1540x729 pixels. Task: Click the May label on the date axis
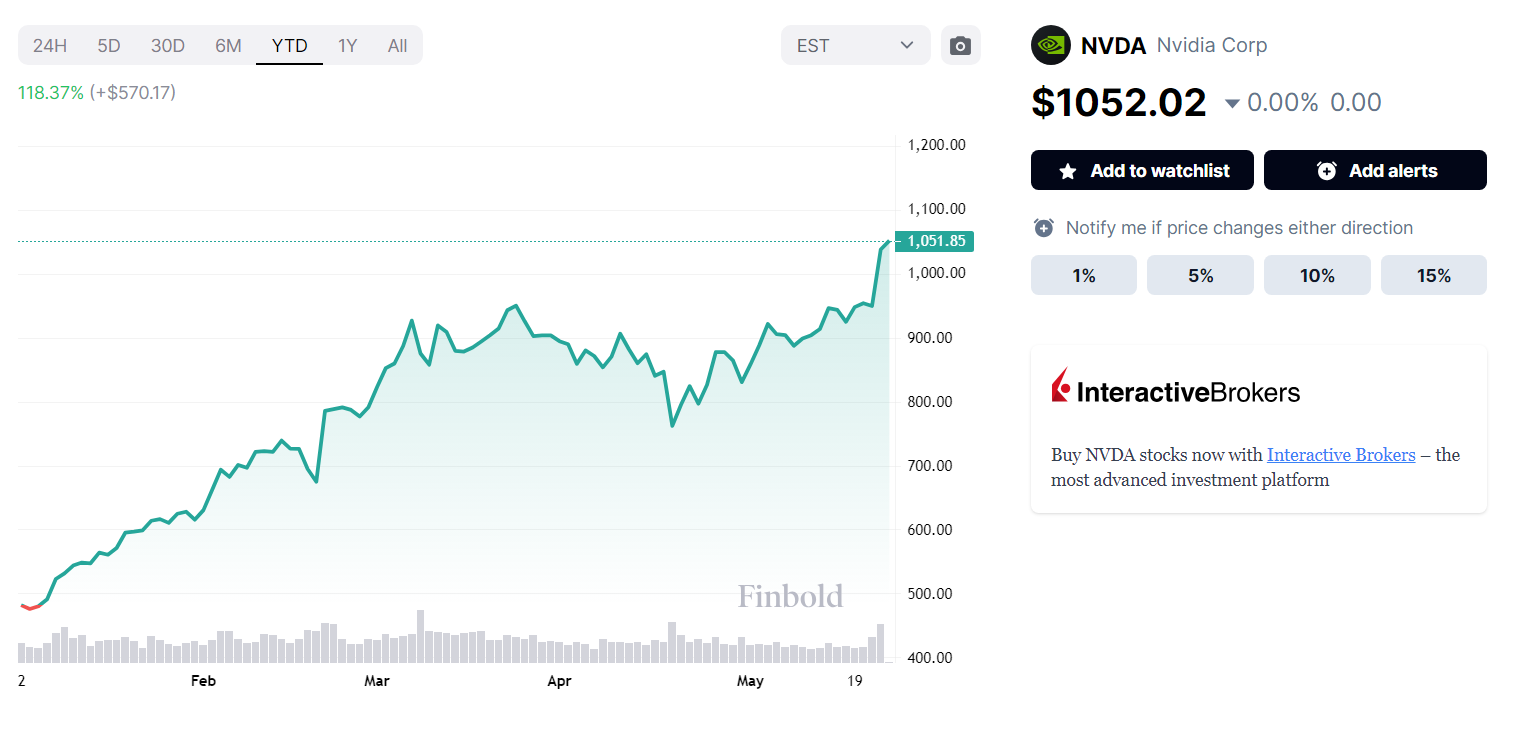[749, 681]
